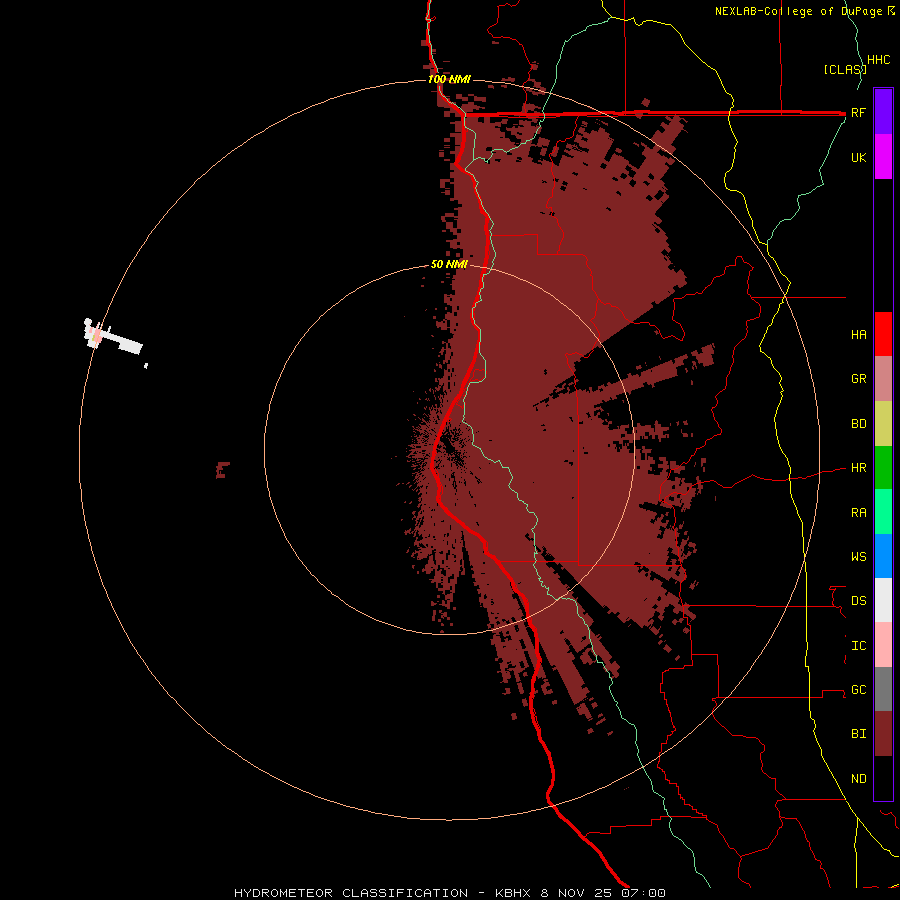Viewport: 900px width, 900px height.
Task: Click the RA legend label
Action: (x=858, y=513)
